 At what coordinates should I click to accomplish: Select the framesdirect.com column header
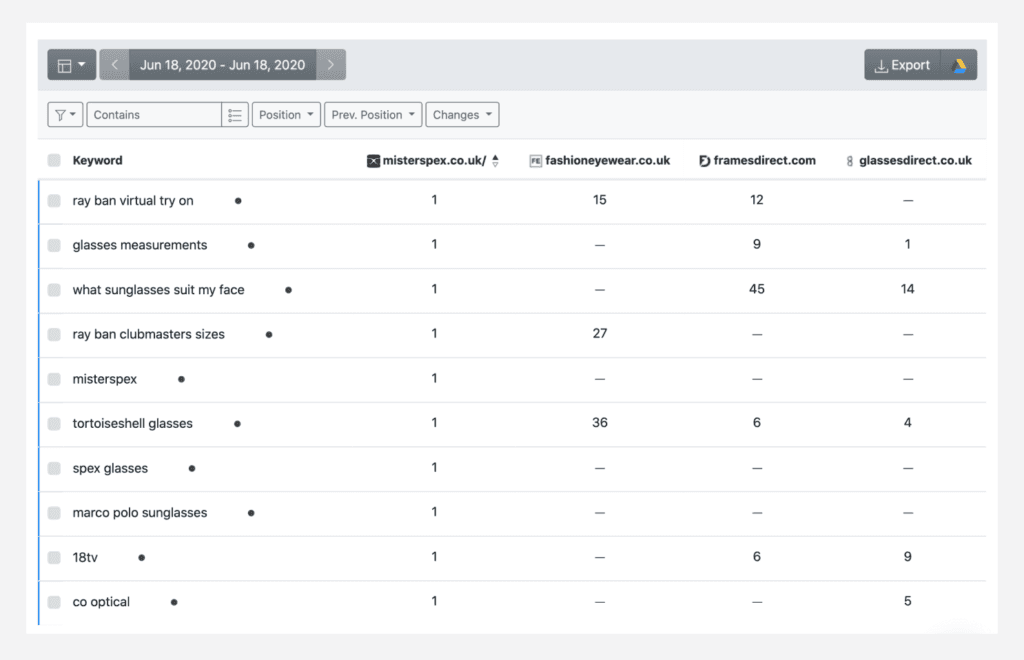[764, 161]
